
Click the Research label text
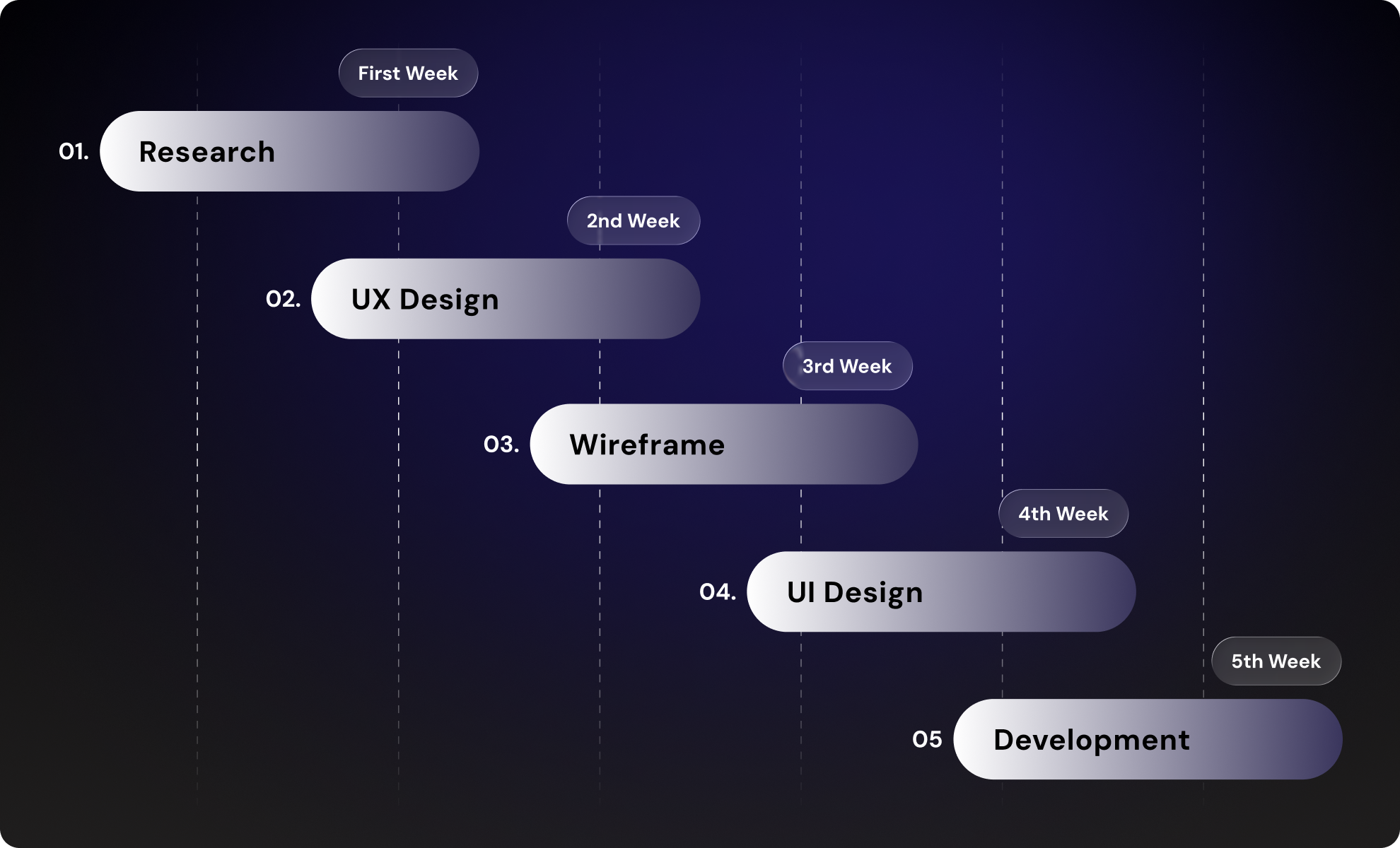[x=206, y=152]
